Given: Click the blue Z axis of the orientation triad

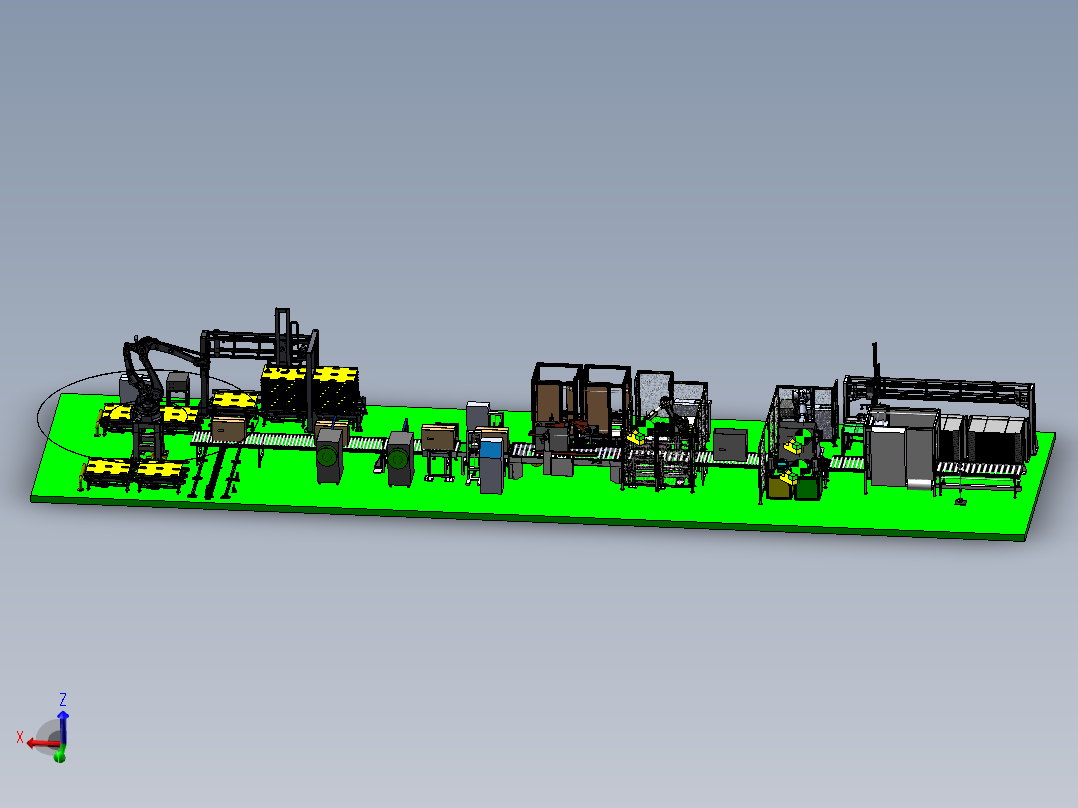Looking at the screenshot, I should click(x=63, y=728).
